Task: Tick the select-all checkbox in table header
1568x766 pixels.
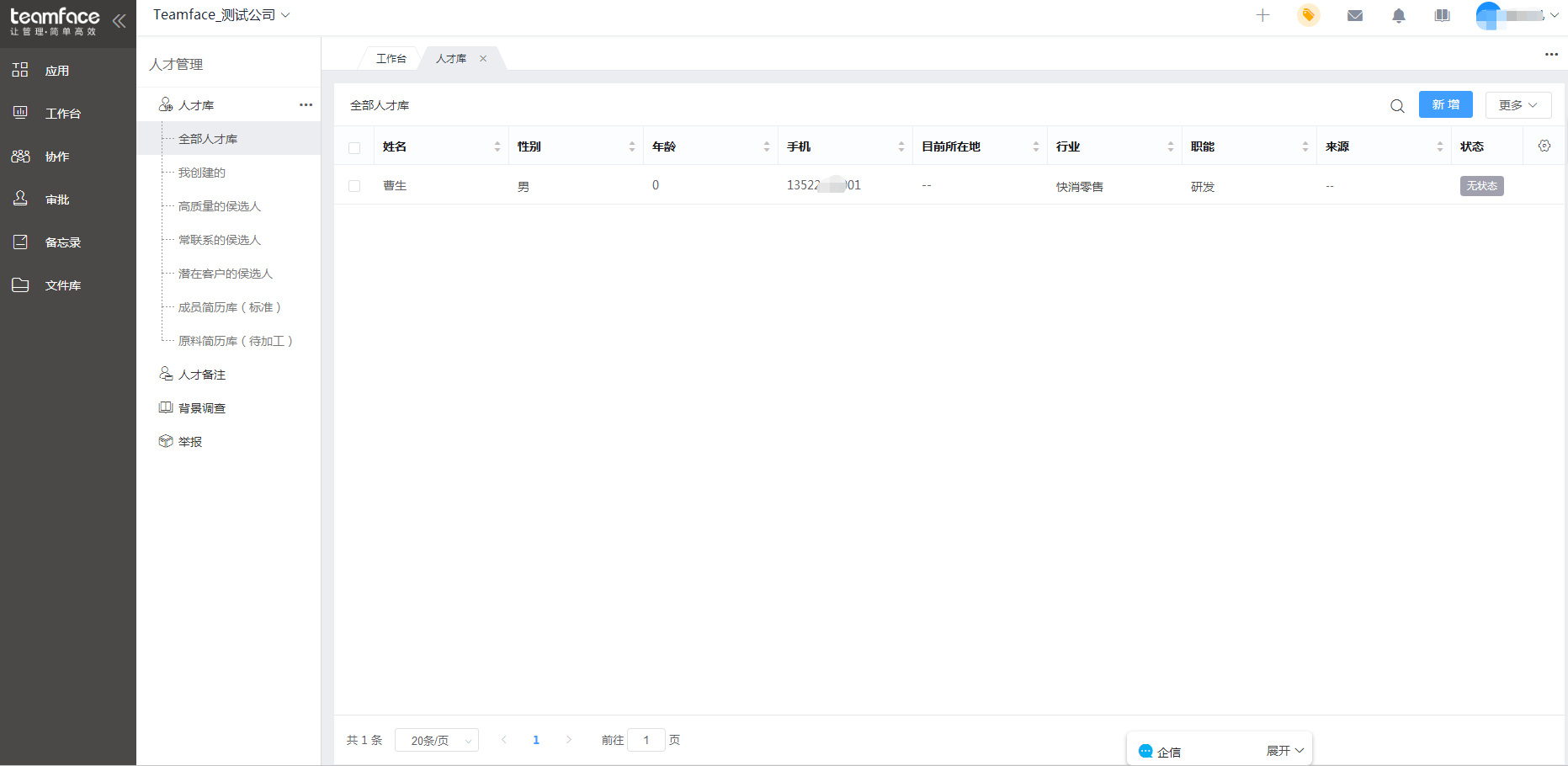Action: [354, 148]
